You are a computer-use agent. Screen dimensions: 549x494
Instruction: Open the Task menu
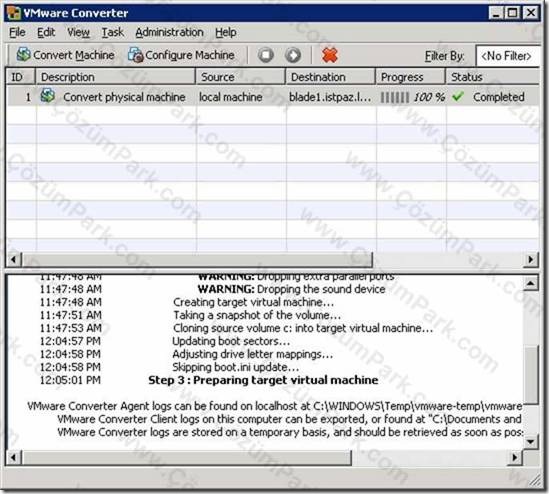112,33
